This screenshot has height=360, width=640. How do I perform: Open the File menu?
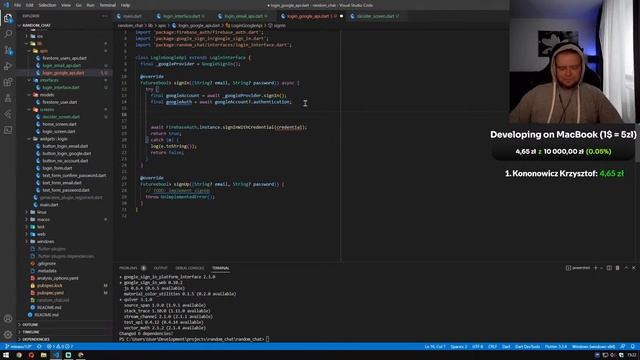pos(18,5)
